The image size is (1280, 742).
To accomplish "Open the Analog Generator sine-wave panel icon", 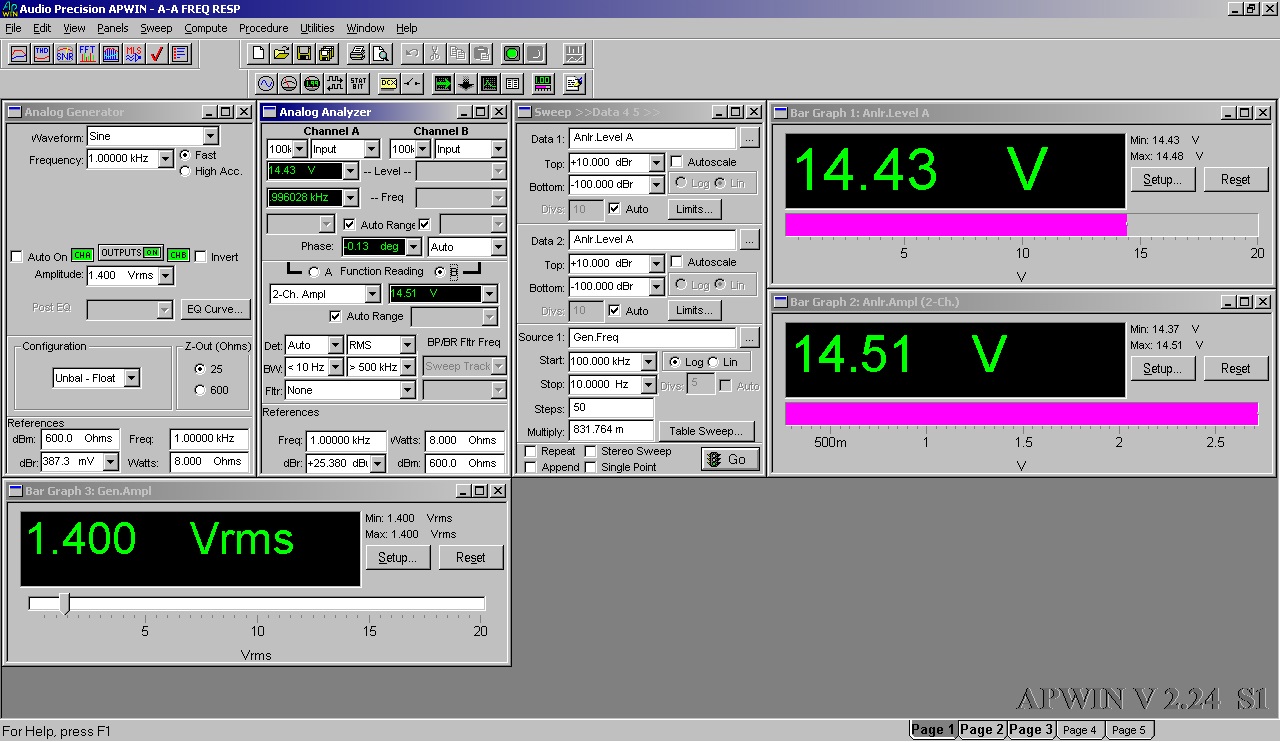I will click(x=266, y=84).
